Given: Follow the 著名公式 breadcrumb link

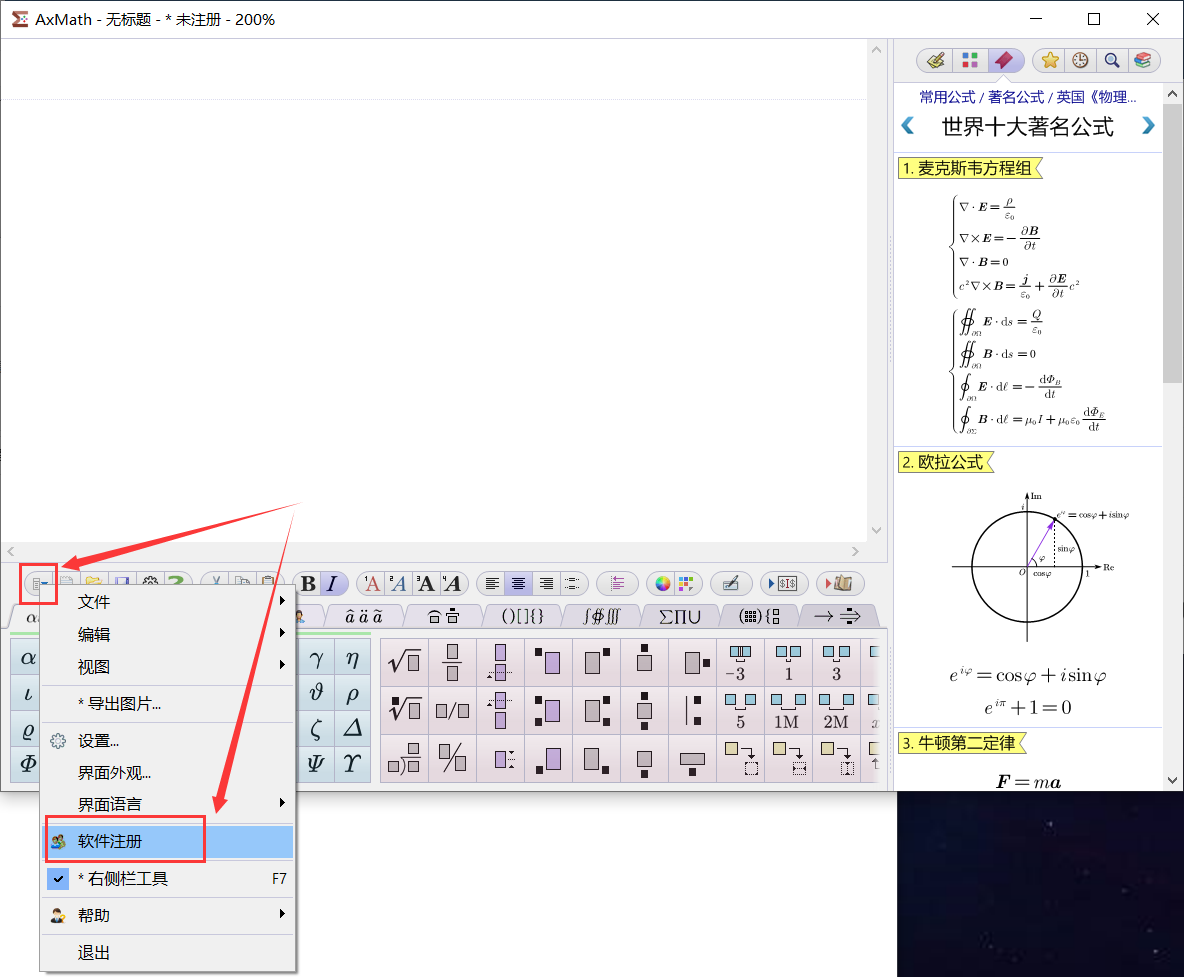Looking at the screenshot, I should 1015,97.
